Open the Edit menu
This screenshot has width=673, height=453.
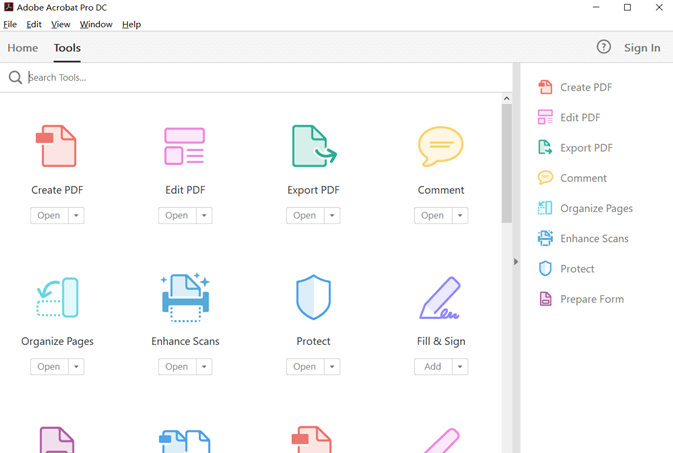(34, 24)
